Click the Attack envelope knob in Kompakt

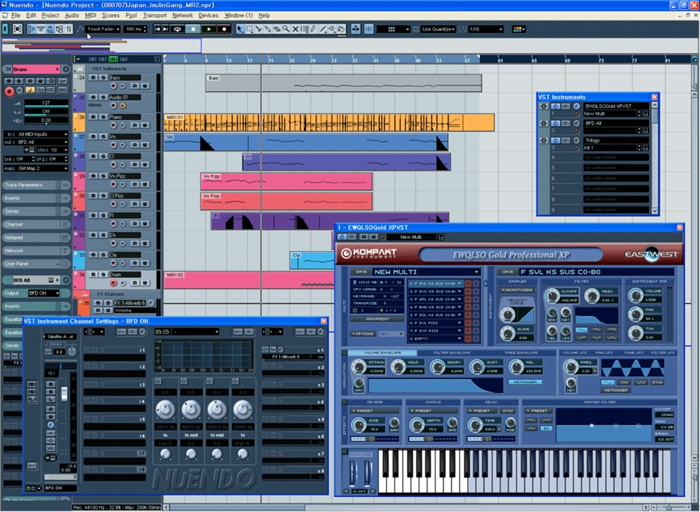359,366
